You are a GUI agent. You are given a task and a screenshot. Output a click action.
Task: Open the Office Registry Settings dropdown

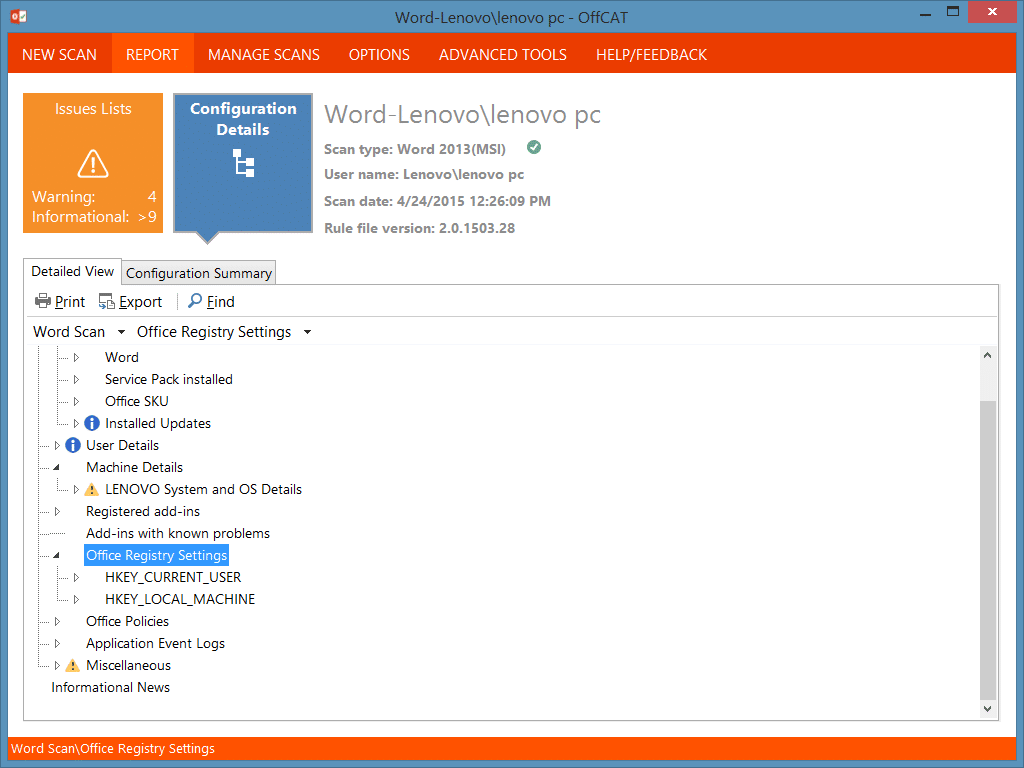[x=307, y=331]
